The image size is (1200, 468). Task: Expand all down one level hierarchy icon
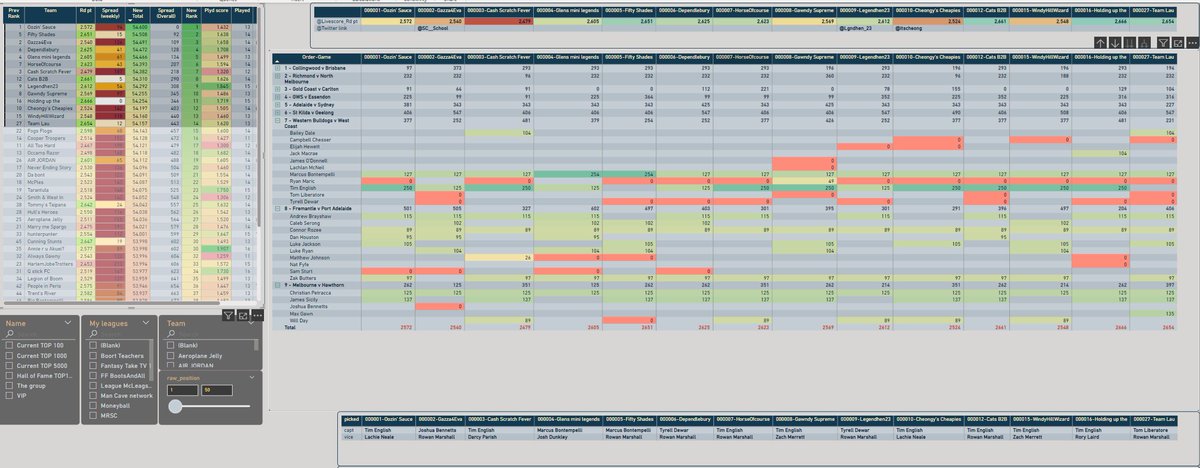(1144, 43)
